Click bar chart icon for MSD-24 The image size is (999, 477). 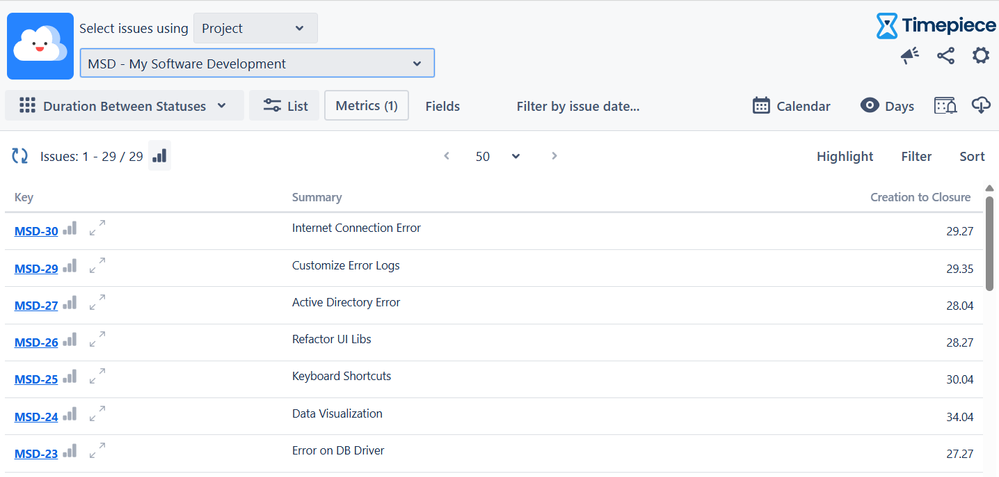click(69, 413)
